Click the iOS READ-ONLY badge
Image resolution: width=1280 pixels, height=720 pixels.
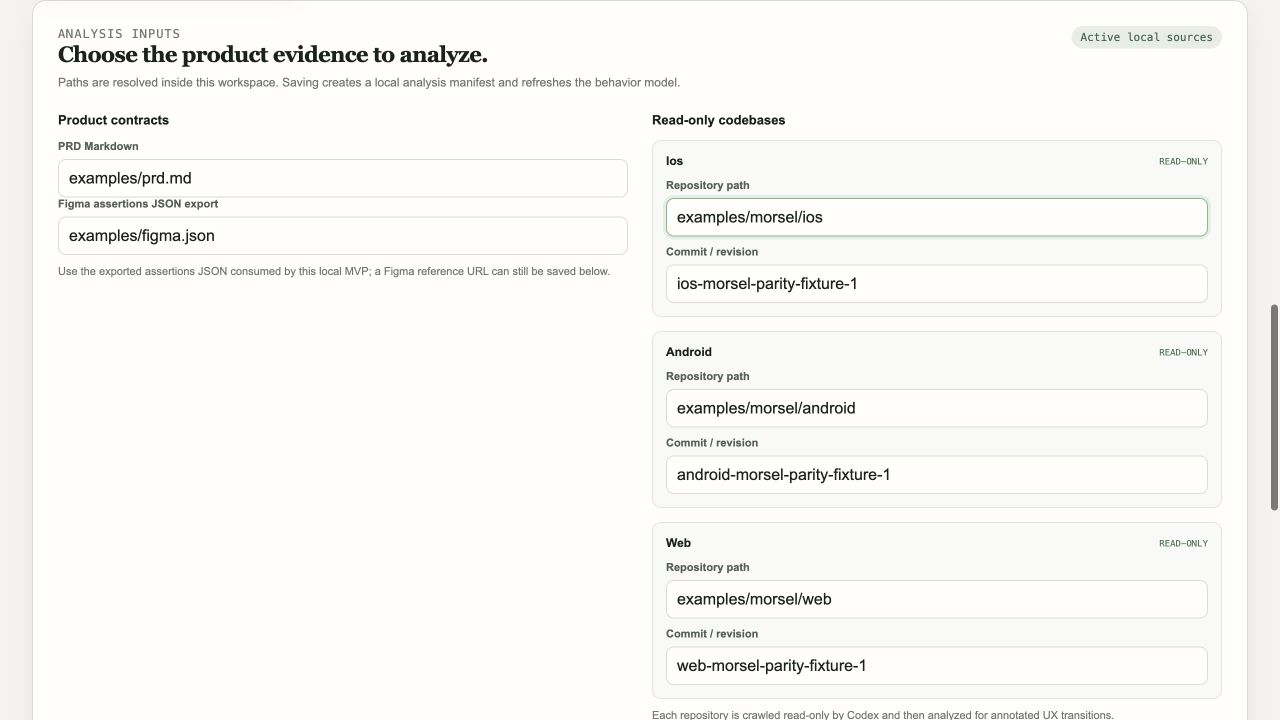tap(1183, 161)
